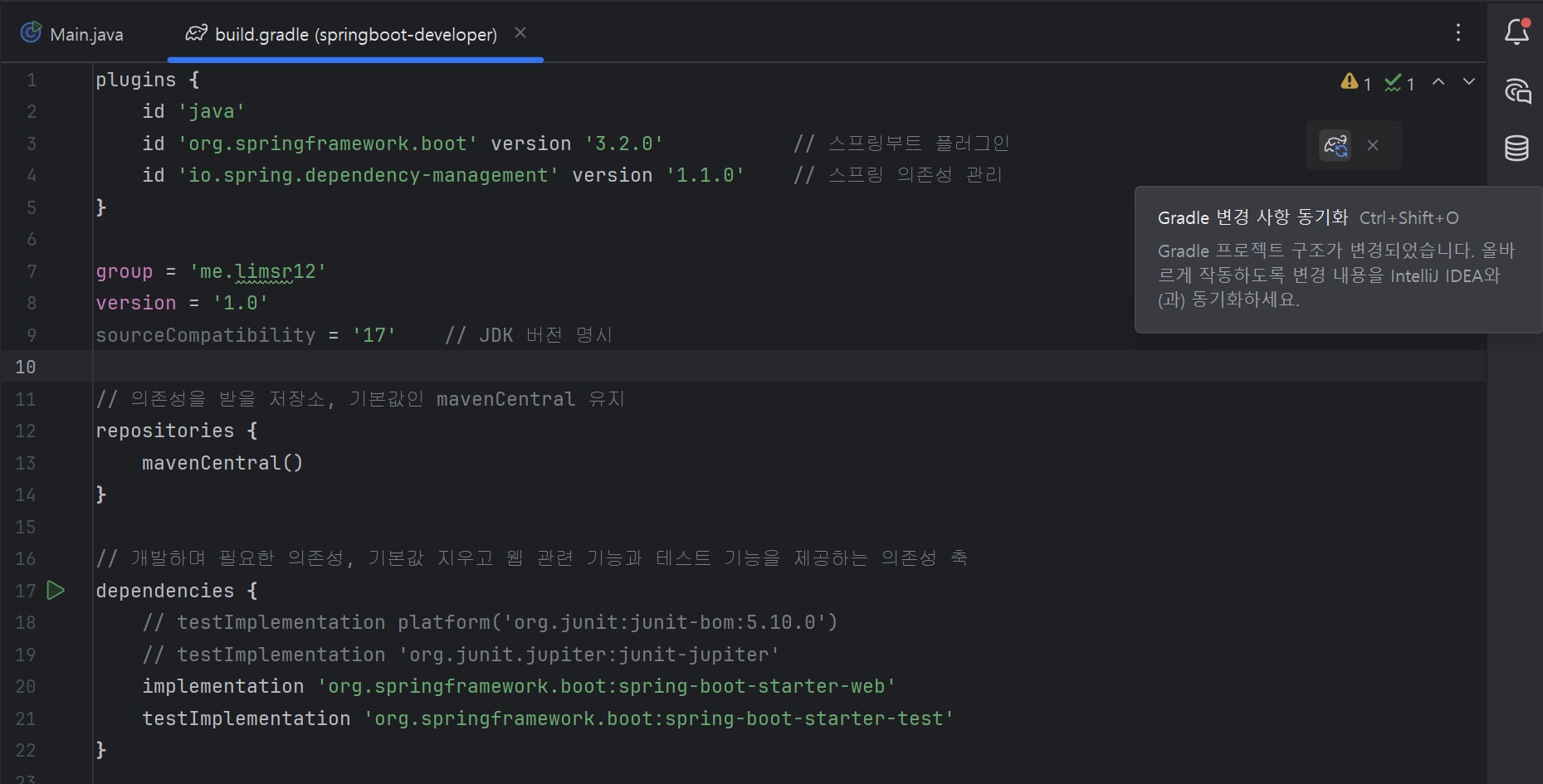Click 'spring-boot-starter-web' dependency string

607,686
